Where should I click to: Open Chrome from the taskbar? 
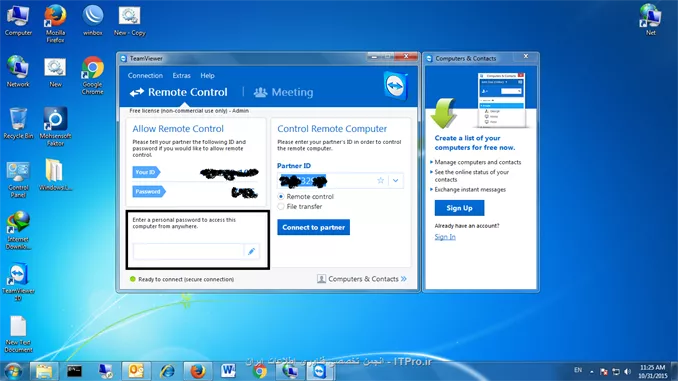(x=259, y=371)
